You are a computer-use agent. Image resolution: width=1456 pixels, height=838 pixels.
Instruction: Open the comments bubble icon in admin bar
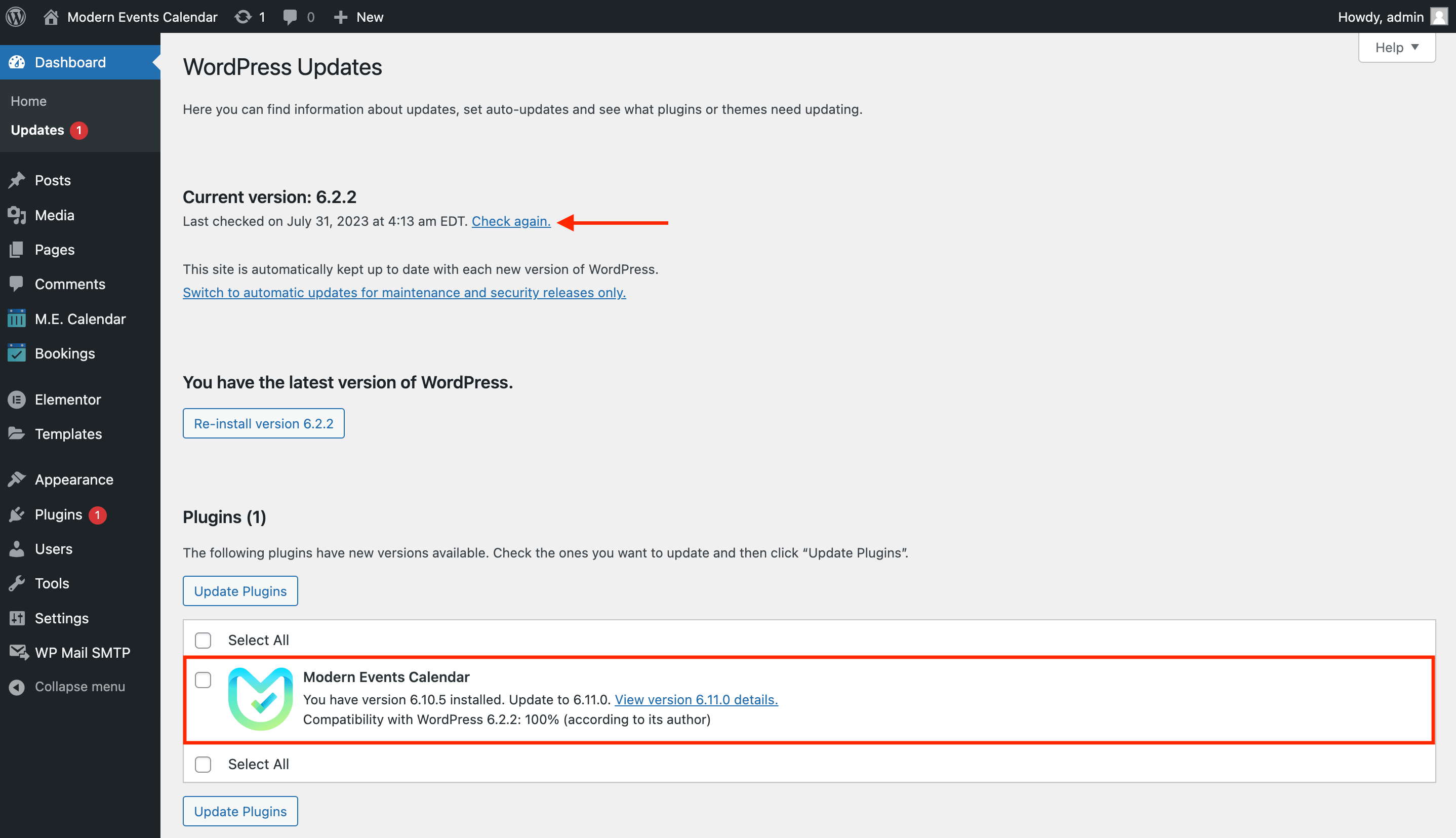pyautogui.click(x=290, y=17)
